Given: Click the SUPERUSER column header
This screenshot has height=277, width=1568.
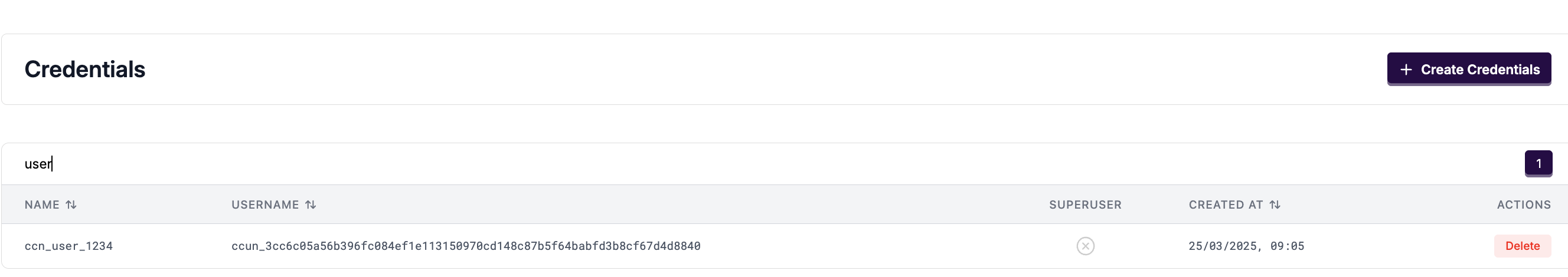Looking at the screenshot, I should [1084, 205].
